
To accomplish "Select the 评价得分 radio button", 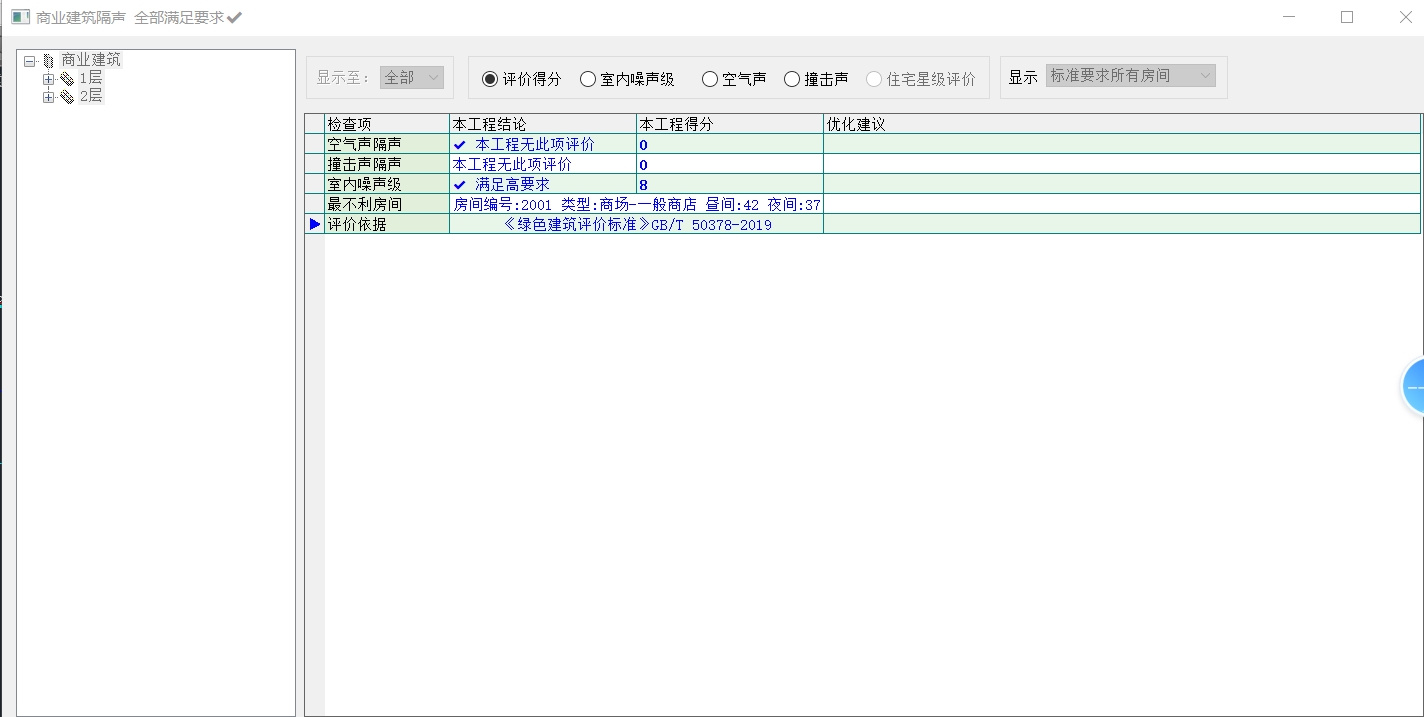I will (490, 79).
